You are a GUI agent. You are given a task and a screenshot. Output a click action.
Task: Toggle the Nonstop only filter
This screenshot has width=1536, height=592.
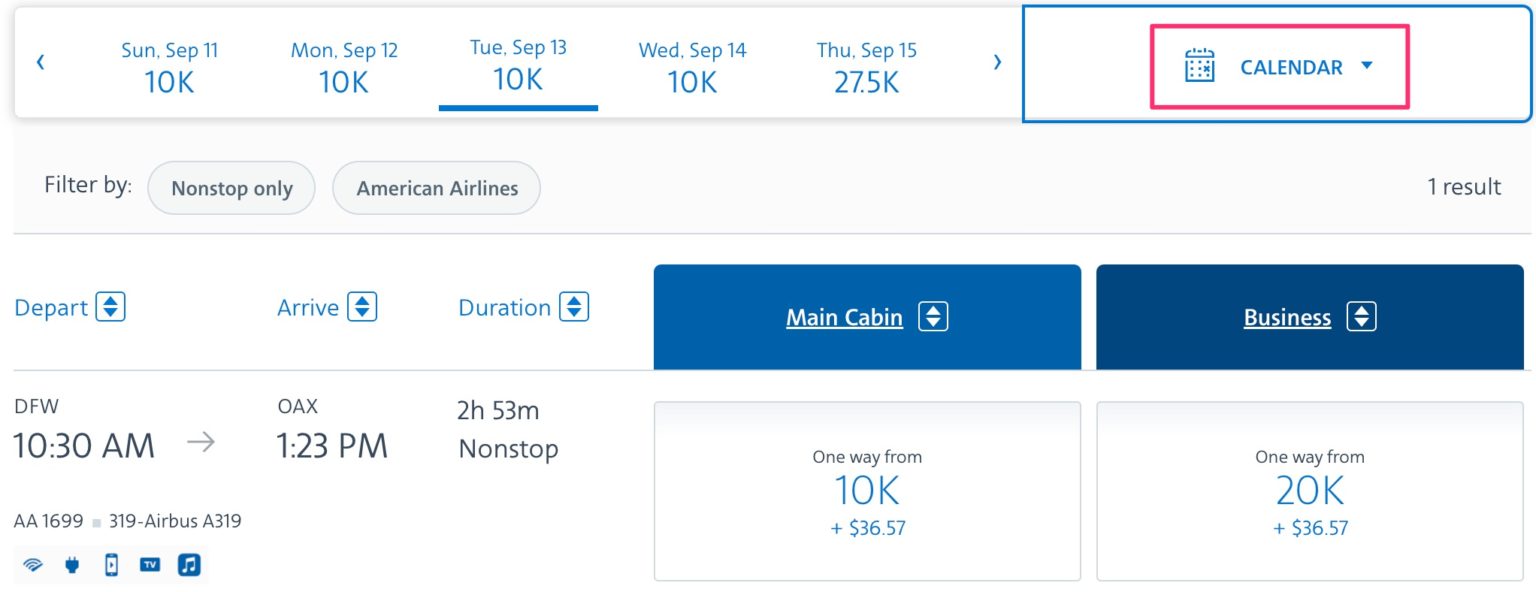point(231,188)
